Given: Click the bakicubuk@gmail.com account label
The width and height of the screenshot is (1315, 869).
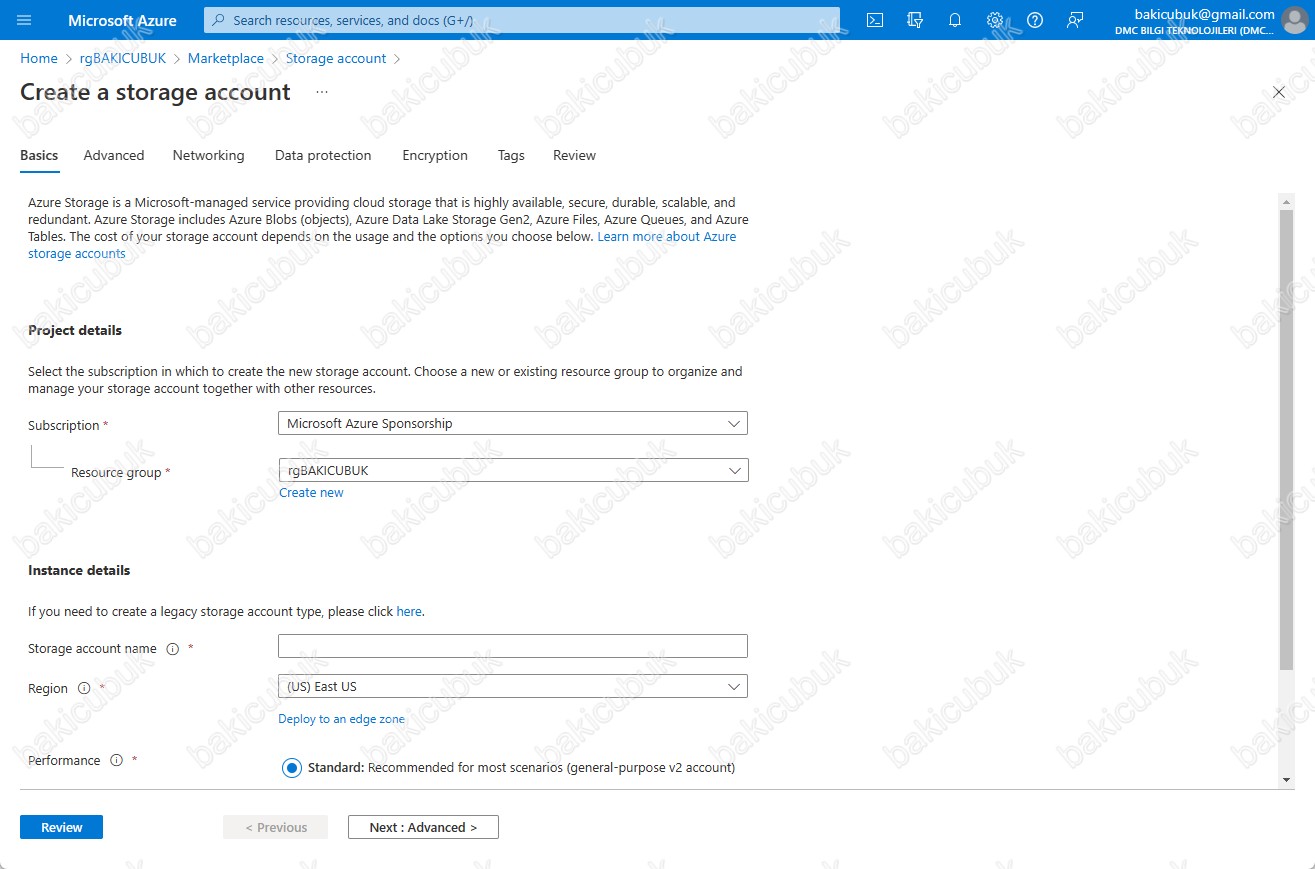Looking at the screenshot, I should (x=1205, y=14).
